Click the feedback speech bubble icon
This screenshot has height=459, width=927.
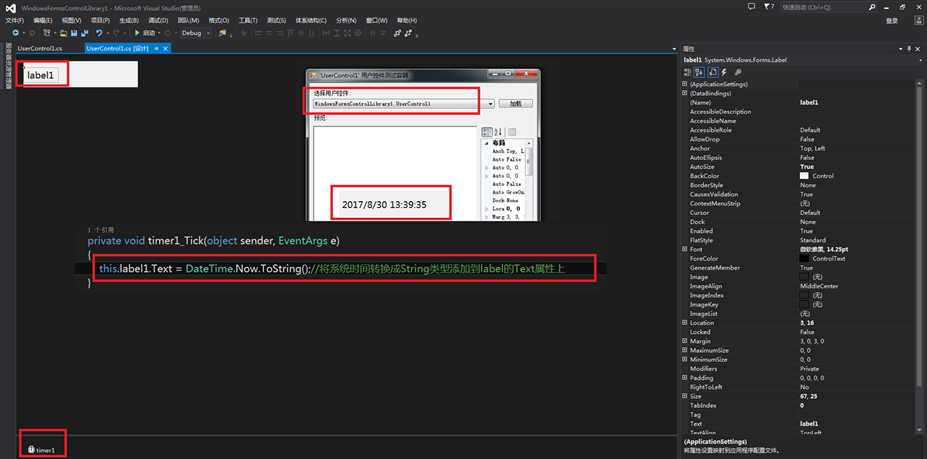coord(751,7)
